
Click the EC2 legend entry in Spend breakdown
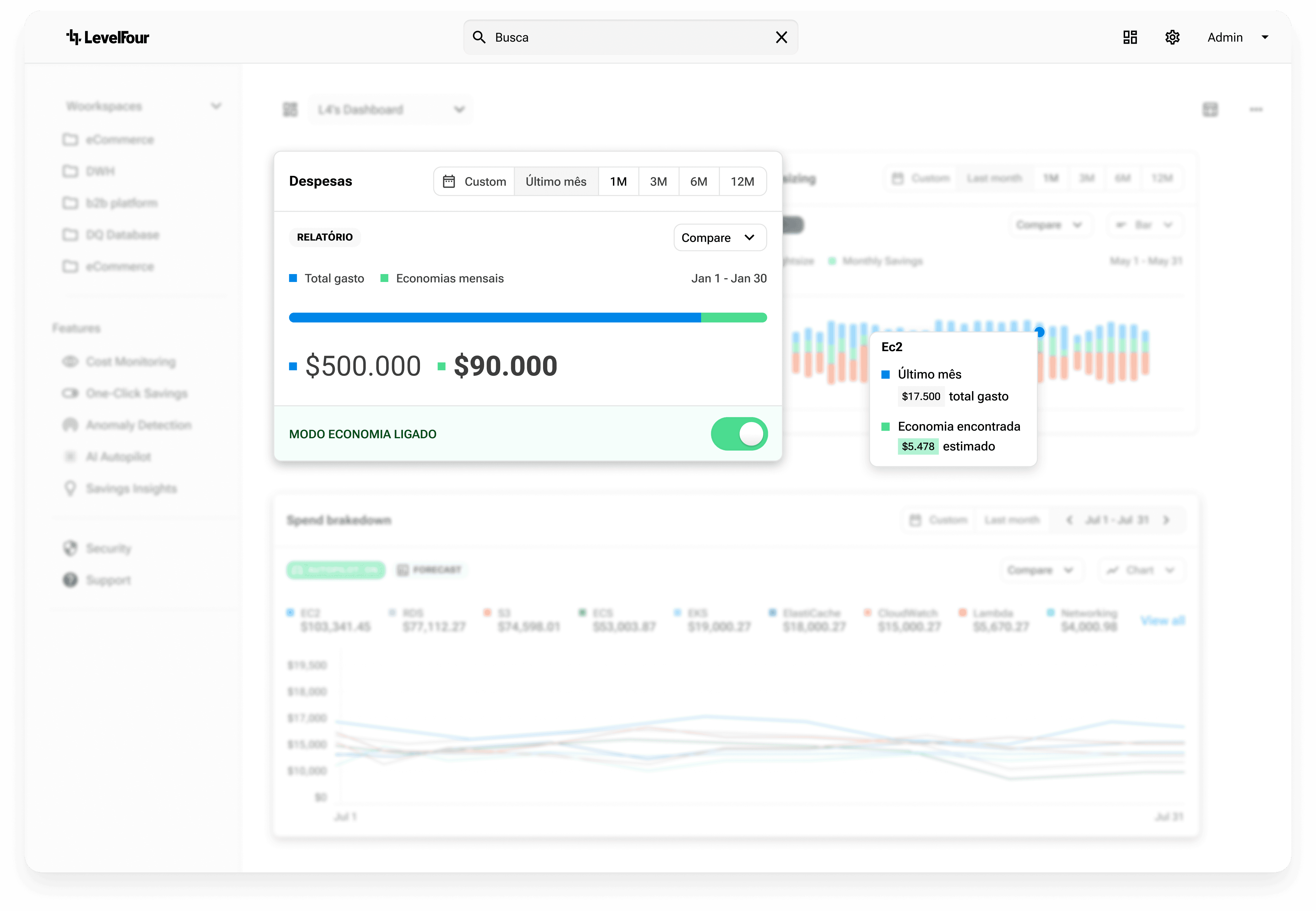[329, 621]
